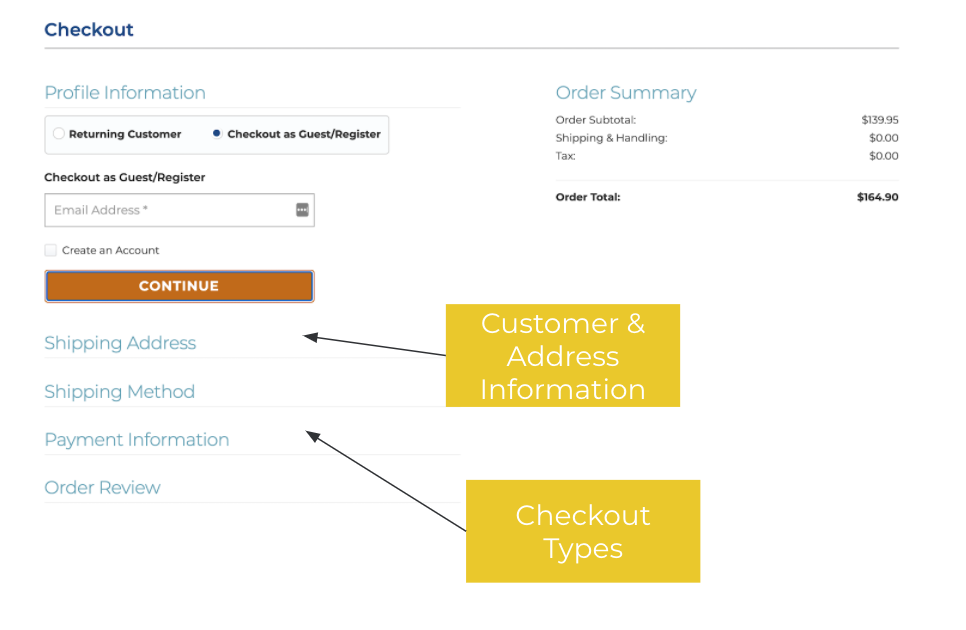The width and height of the screenshot is (966, 630).
Task: Expand the Shipping Method section
Action: [119, 392]
